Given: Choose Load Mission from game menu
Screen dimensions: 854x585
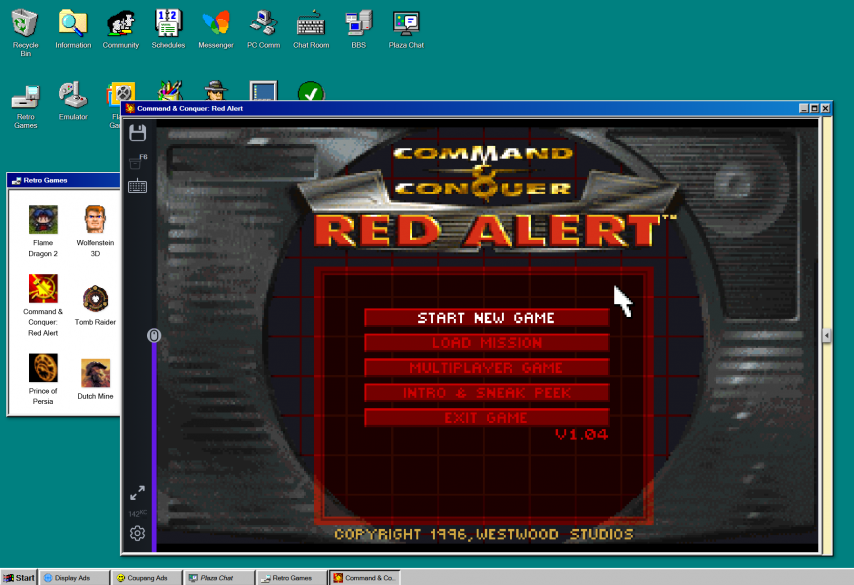Looking at the screenshot, I should coord(486,343).
